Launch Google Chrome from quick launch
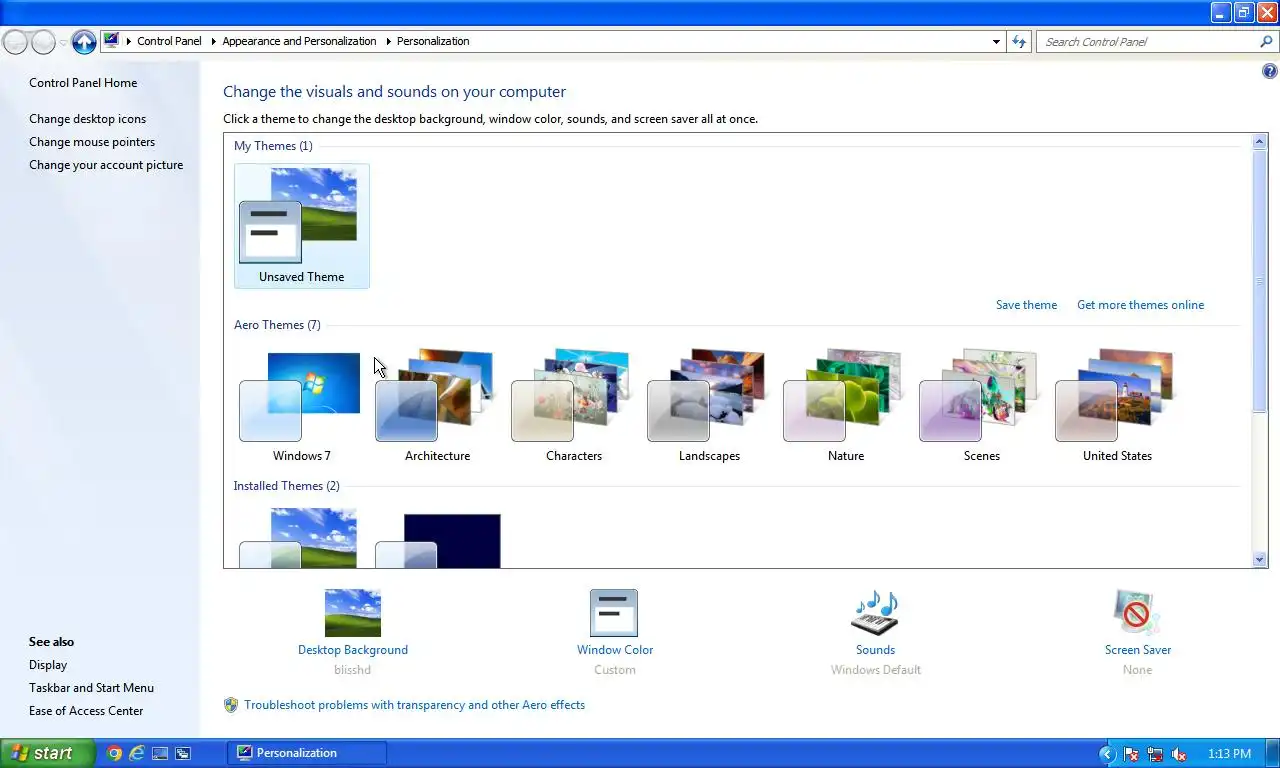Screen dimensions: 1280x768 click(x=114, y=753)
